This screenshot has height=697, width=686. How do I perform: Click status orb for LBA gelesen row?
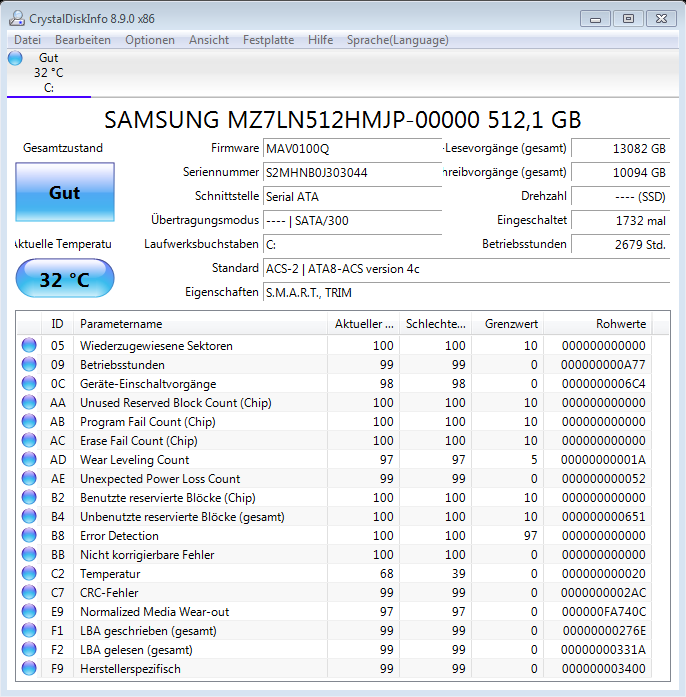coord(29,649)
